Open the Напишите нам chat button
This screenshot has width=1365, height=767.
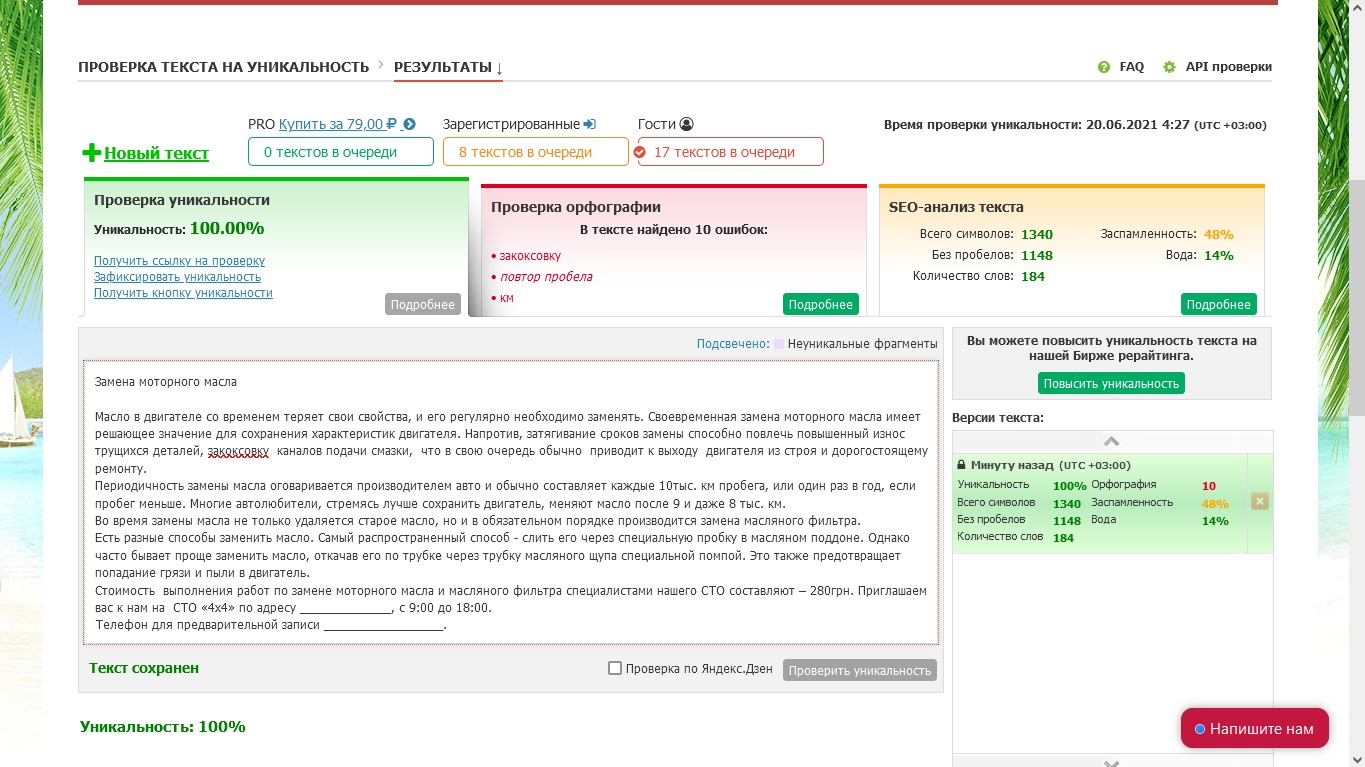pyautogui.click(x=1255, y=729)
